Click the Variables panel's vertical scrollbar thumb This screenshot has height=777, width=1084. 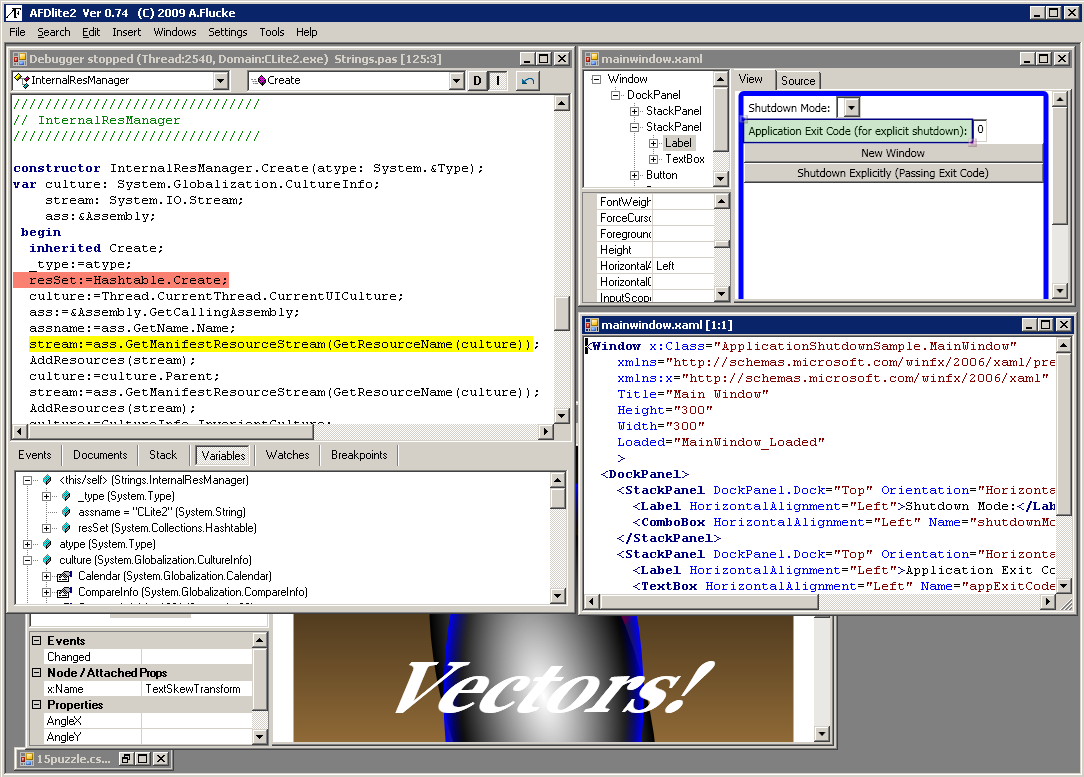pyautogui.click(x=558, y=498)
